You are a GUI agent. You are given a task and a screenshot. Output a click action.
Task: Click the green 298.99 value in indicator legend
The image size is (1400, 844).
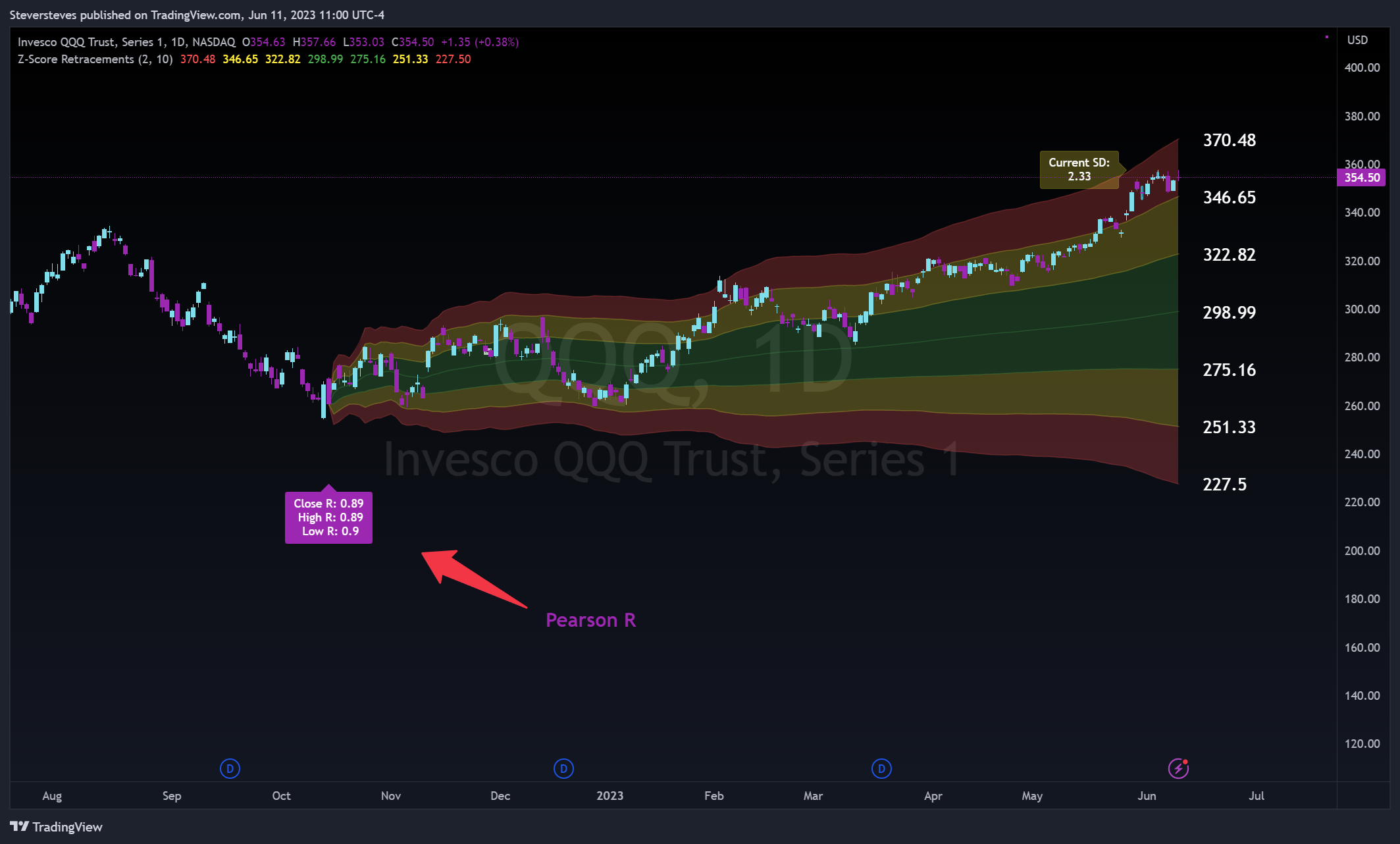pyautogui.click(x=325, y=59)
